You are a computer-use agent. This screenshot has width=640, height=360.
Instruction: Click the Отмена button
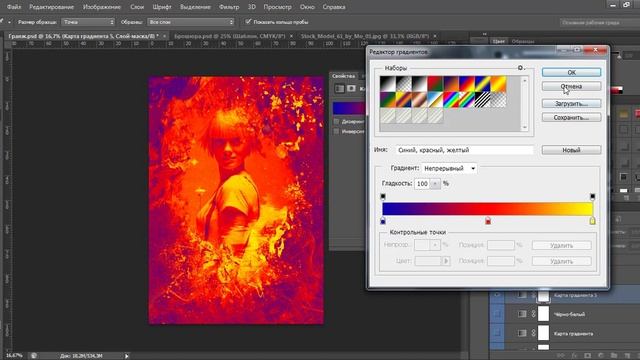[571, 86]
